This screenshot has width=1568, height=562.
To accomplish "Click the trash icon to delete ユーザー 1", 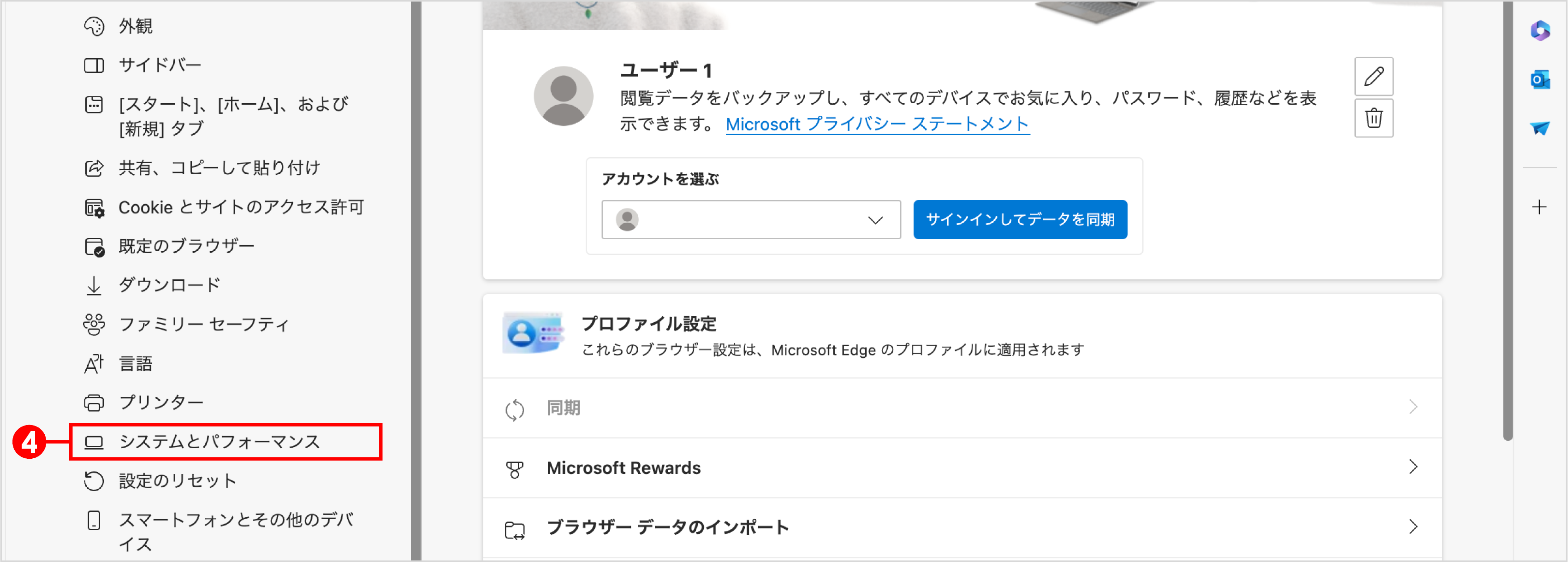I will click(x=1374, y=118).
